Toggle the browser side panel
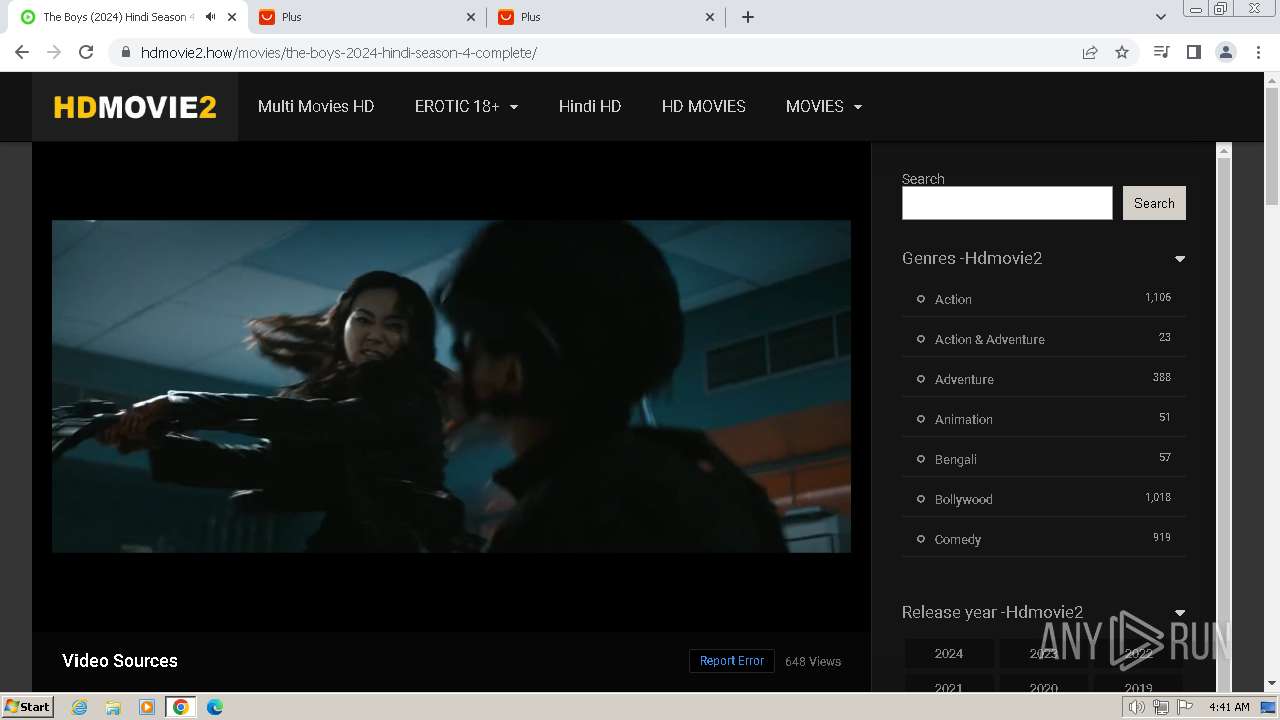 click(x=1193, y=52)
